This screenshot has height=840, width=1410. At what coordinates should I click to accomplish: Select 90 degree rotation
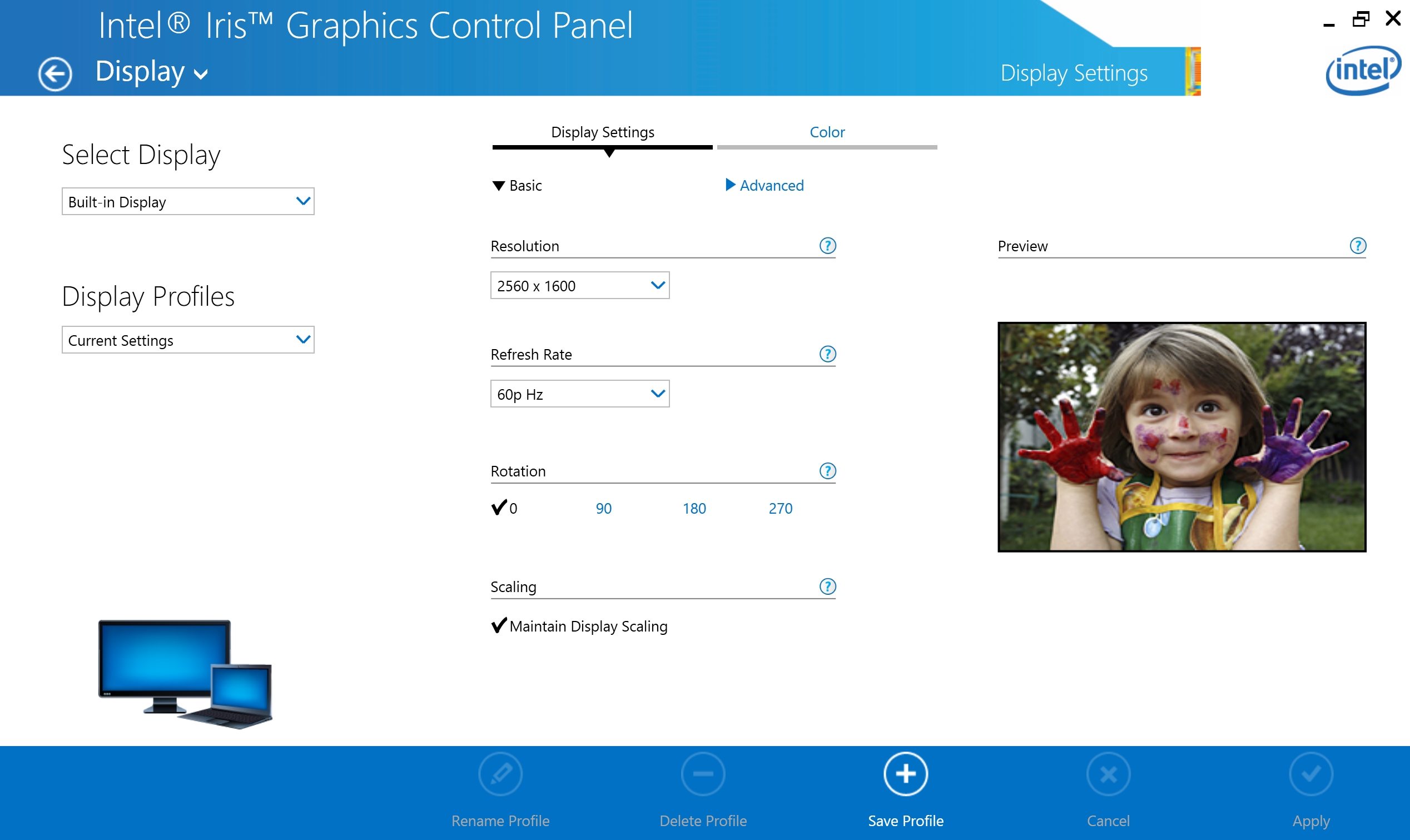[603, 508]
